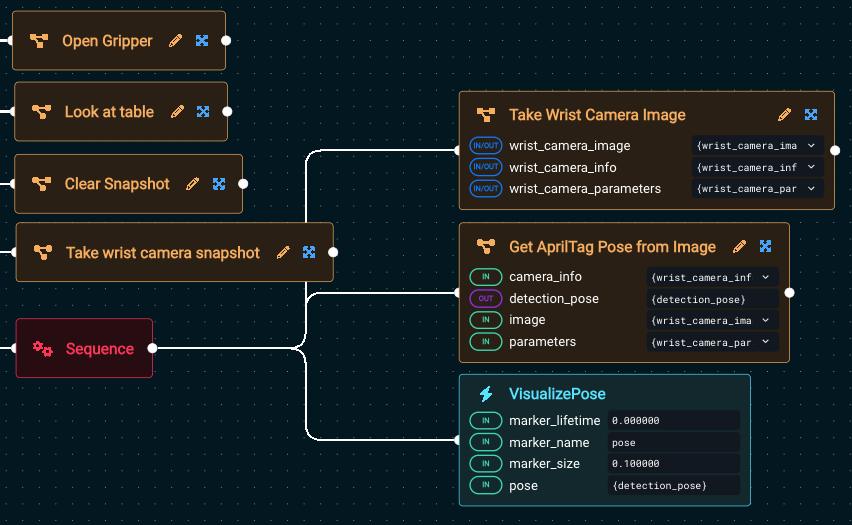Click the Look at table output connector dot

click(227, 111)
